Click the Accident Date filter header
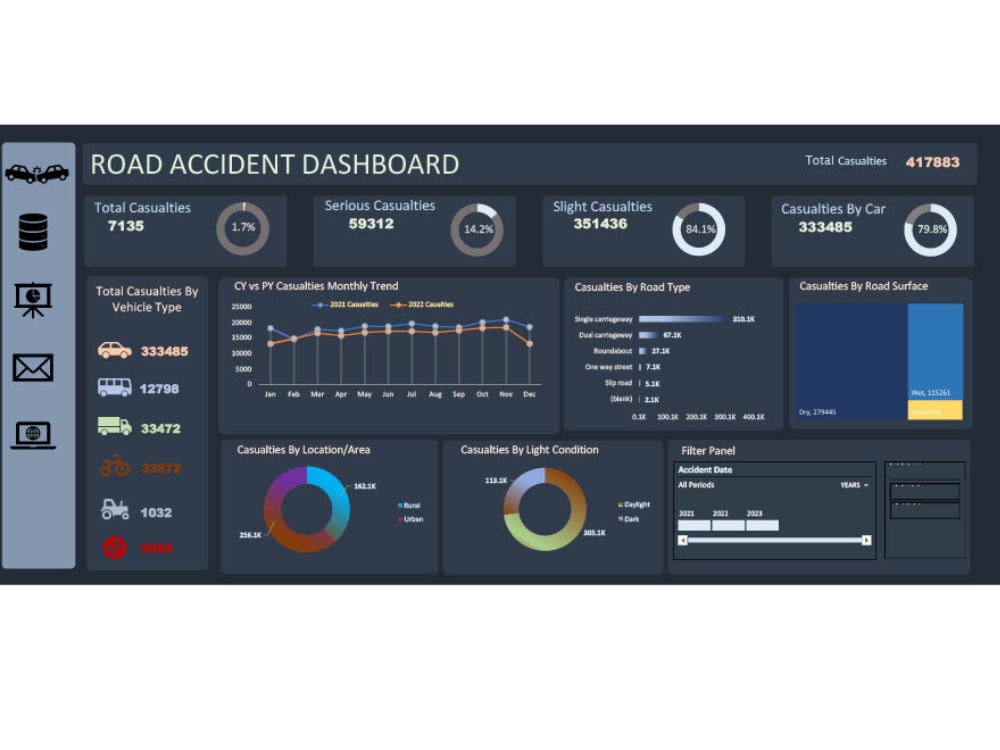The width and height of the screenshot is (1000, 750). pyautogui.click(x=704, y=469)
